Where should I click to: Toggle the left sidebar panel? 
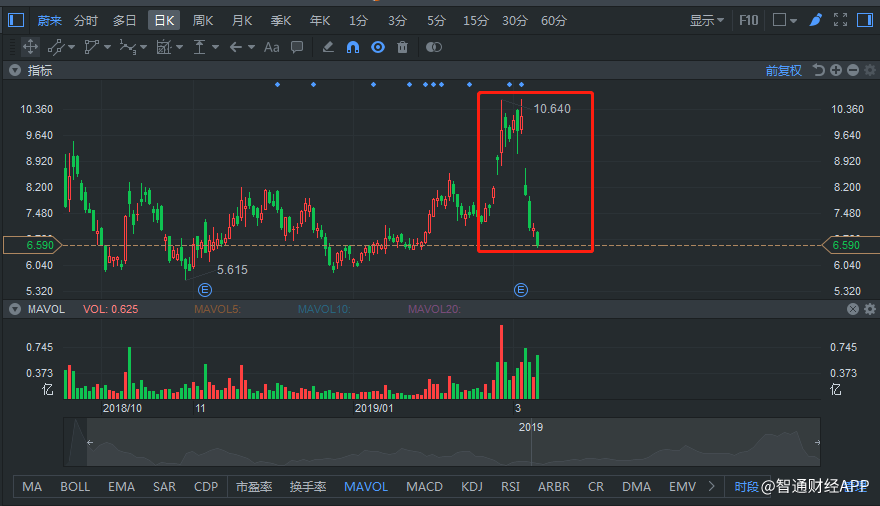click(16, 20)
